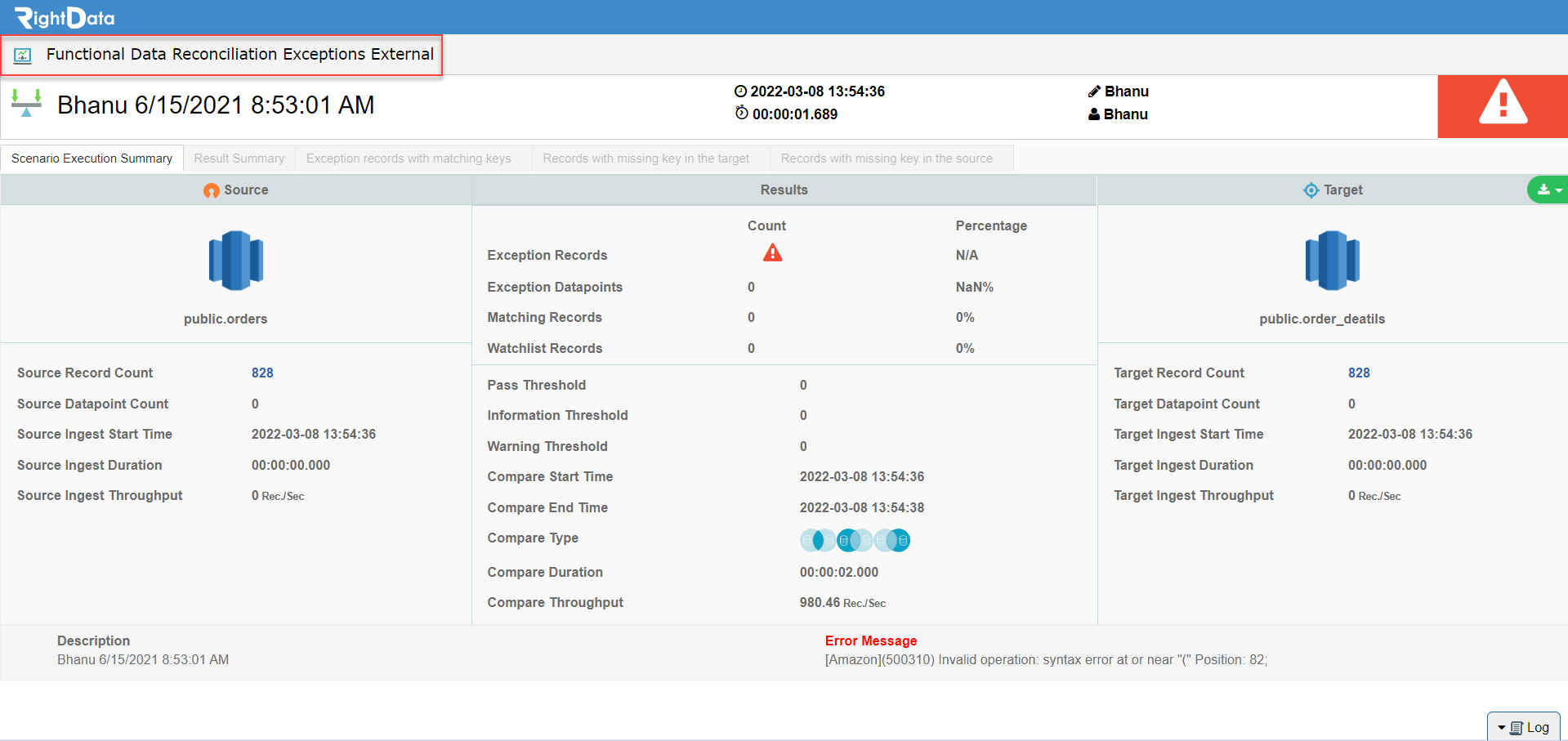Click the Functional Data Reconciliation Exceptions External title
1568x741 pixels.
click(240, 54)
